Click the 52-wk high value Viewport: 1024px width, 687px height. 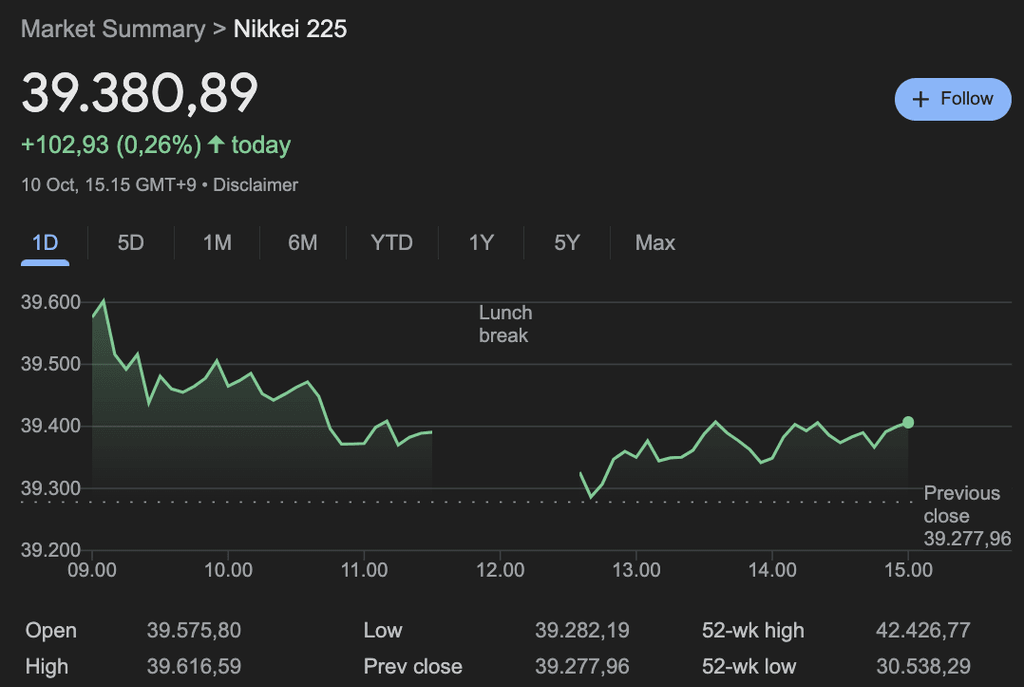coord(923,631)
